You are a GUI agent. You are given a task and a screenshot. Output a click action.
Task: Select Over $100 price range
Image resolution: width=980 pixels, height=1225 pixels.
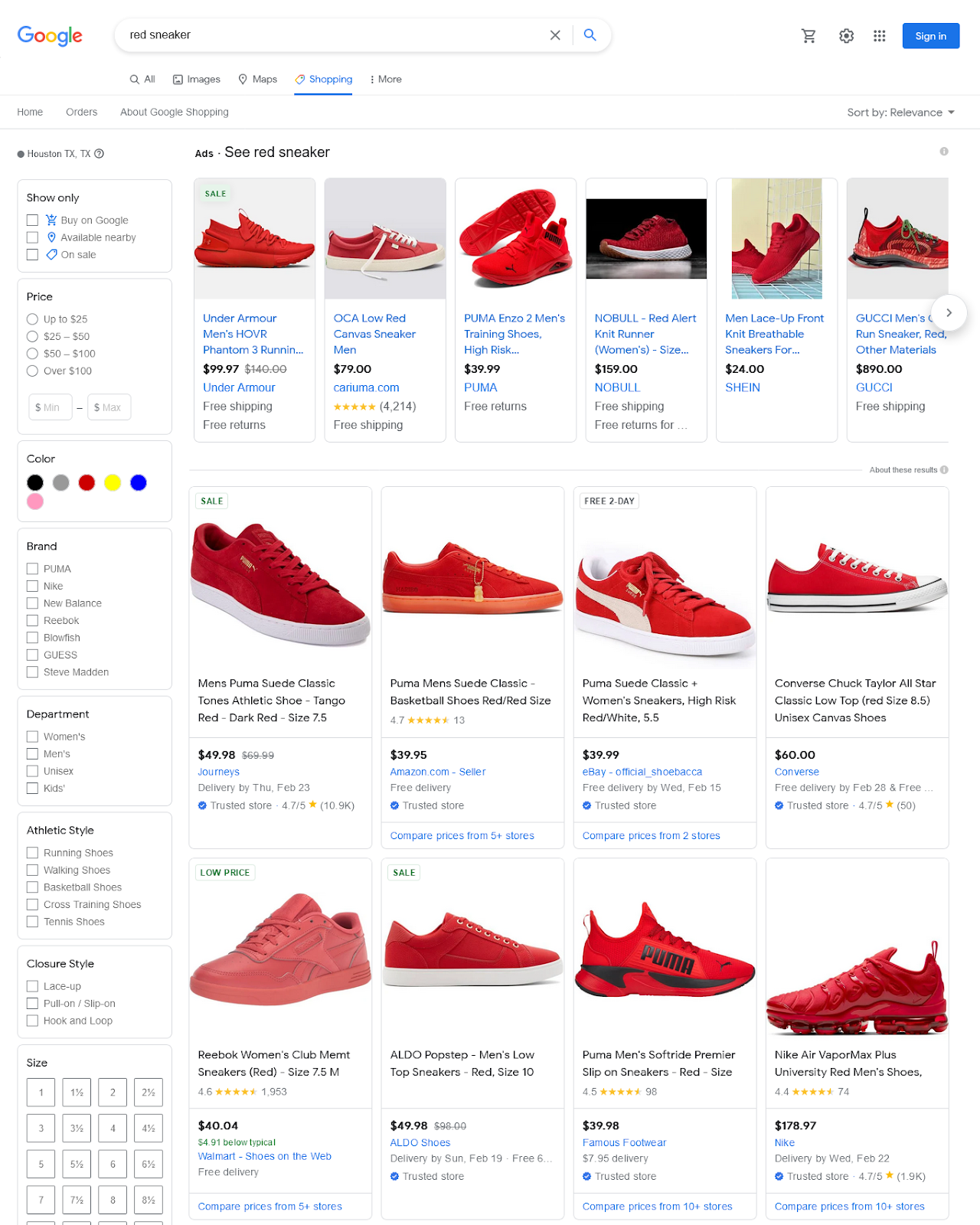pos(32,371)
